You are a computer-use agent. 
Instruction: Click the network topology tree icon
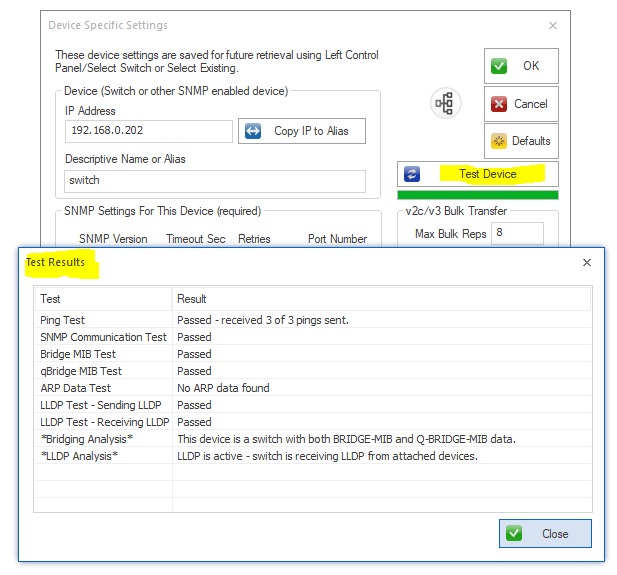coord(445,103)
